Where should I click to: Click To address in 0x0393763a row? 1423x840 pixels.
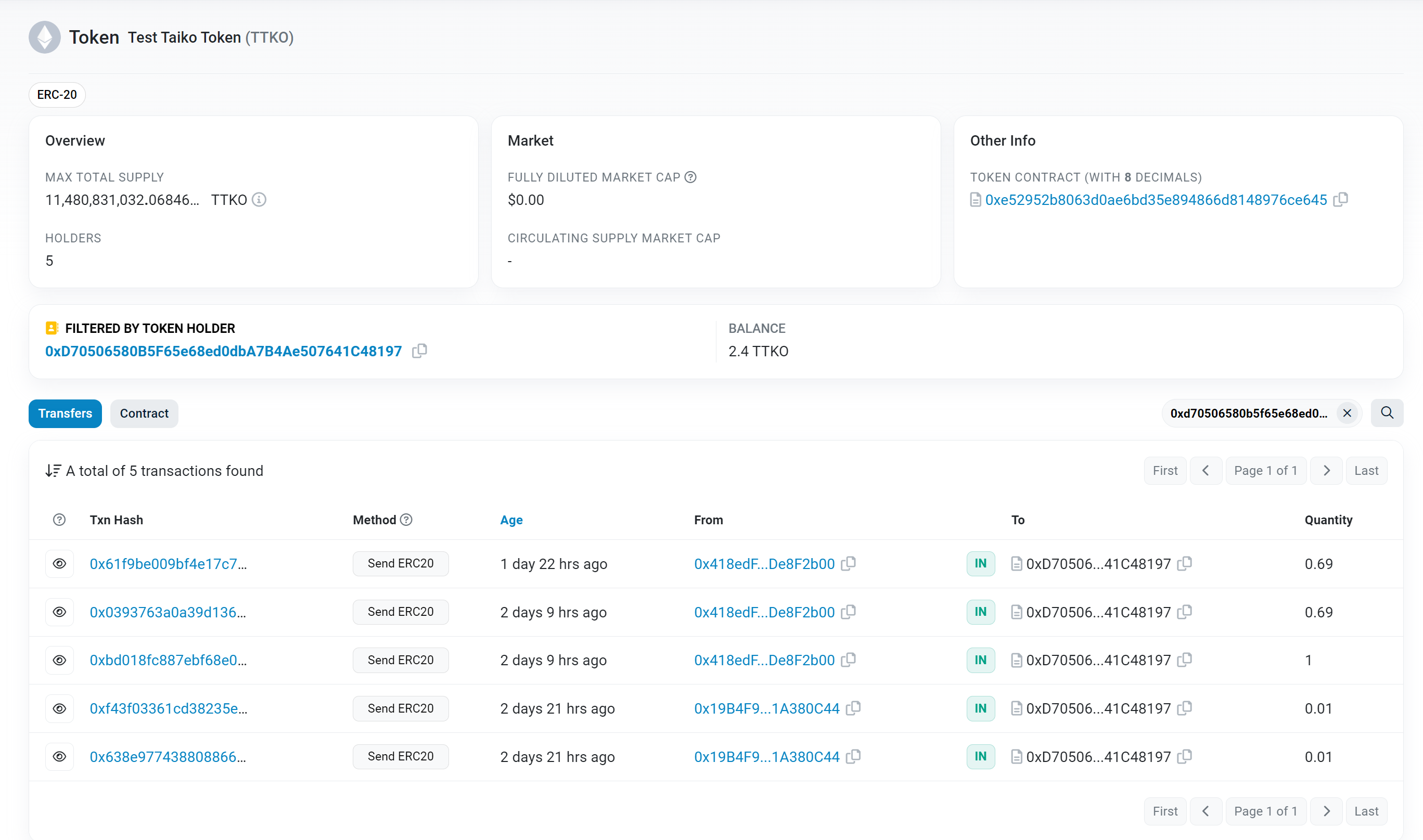[1098, 612]
